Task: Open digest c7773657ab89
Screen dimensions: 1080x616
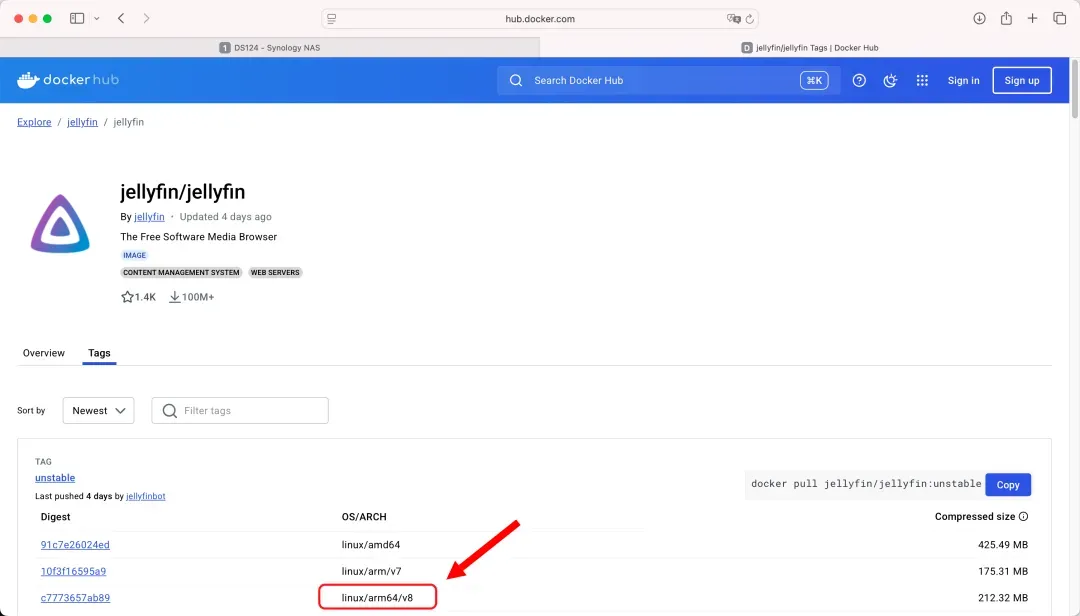Action: coord(75,597)
